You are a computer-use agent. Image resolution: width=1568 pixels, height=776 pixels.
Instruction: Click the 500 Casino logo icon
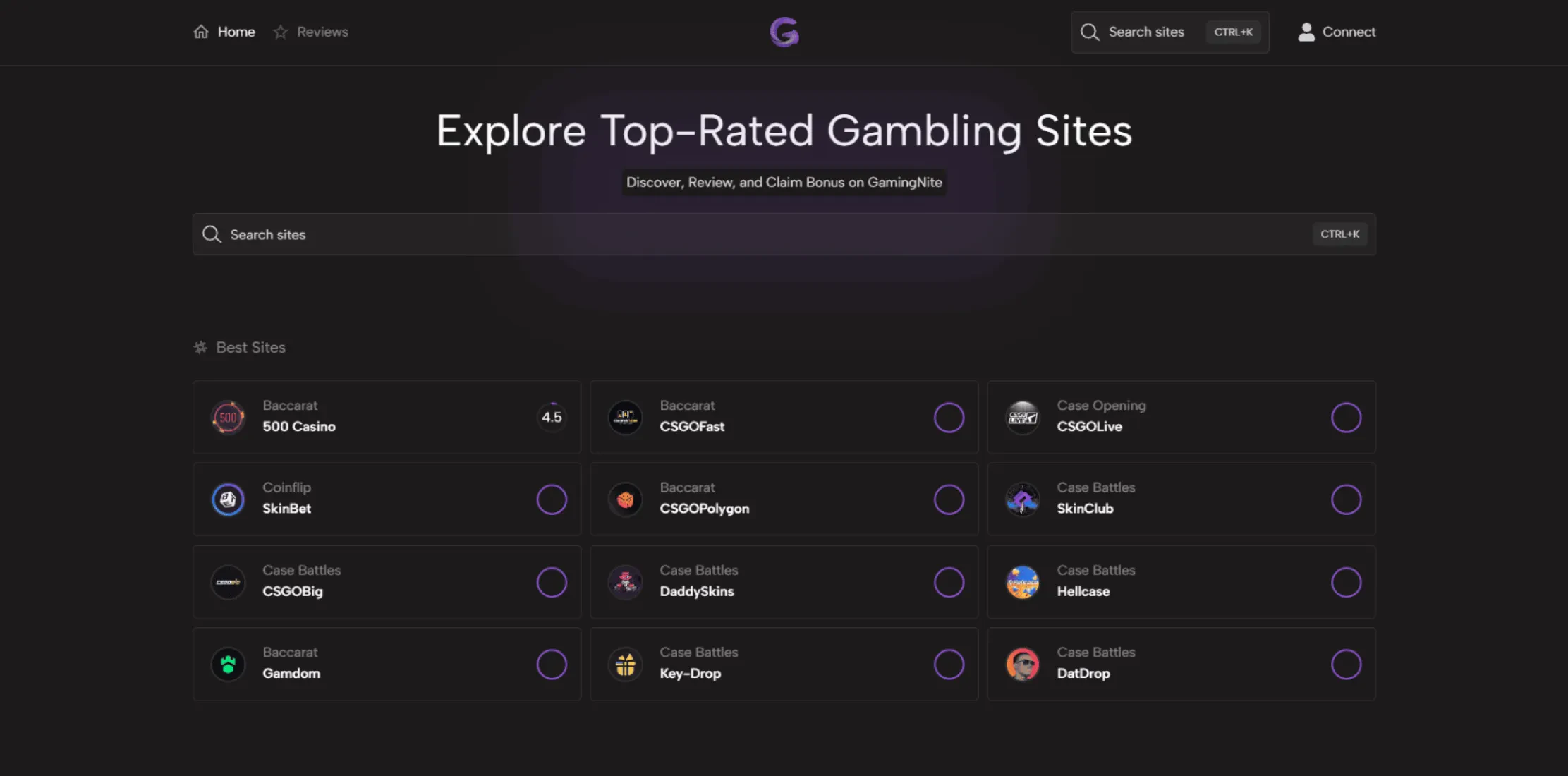pyautogui.click(x=228, y=417)
